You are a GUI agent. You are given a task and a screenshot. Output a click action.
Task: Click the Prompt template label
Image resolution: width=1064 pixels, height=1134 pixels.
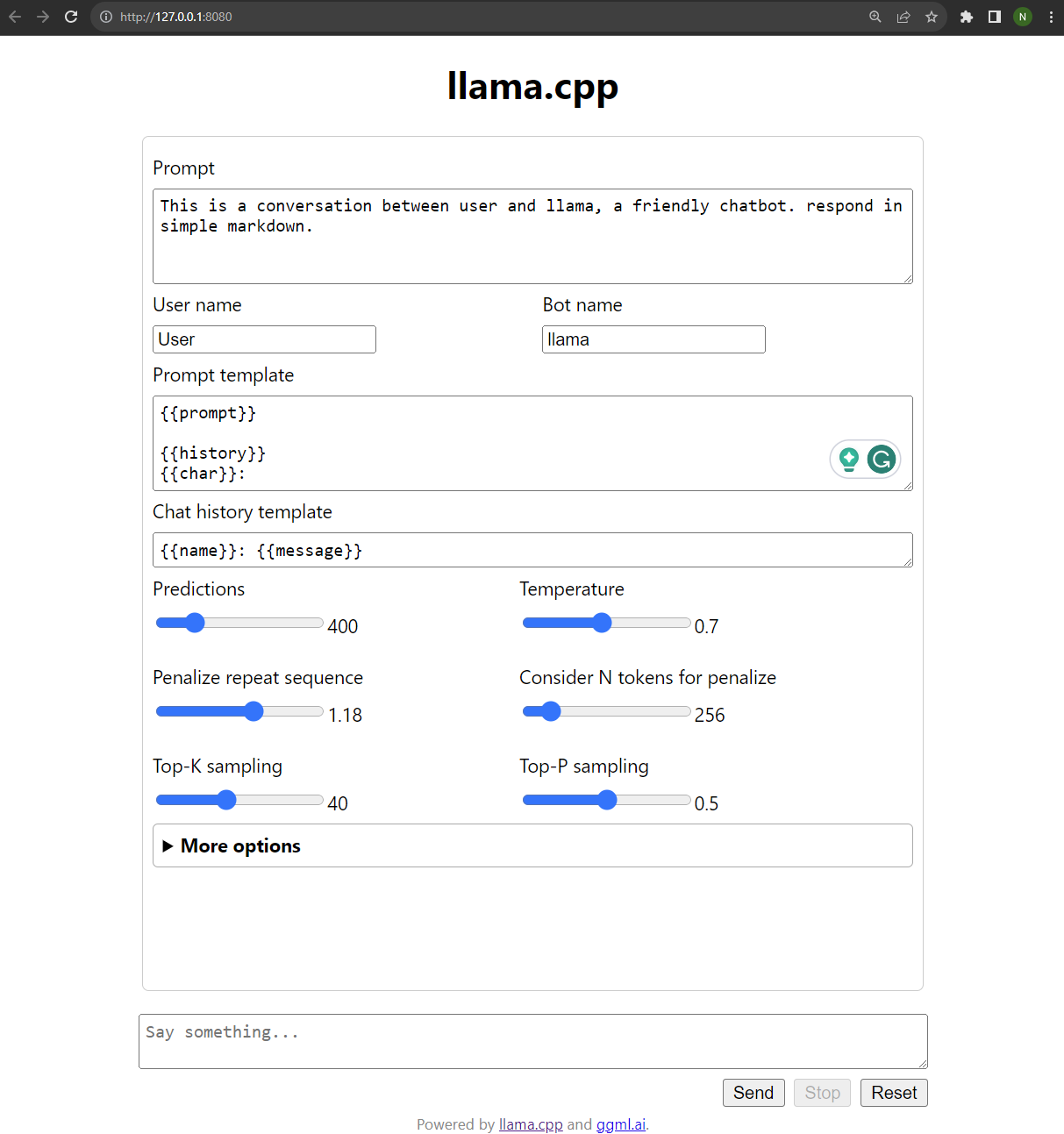[223, 374]
